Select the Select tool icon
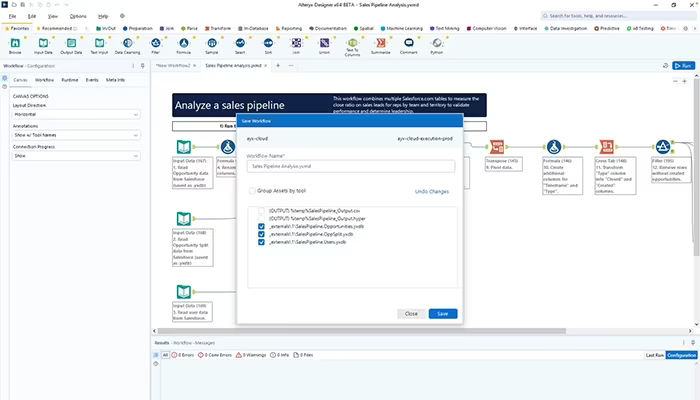This screenshot has height=400, width=700. 240,43
